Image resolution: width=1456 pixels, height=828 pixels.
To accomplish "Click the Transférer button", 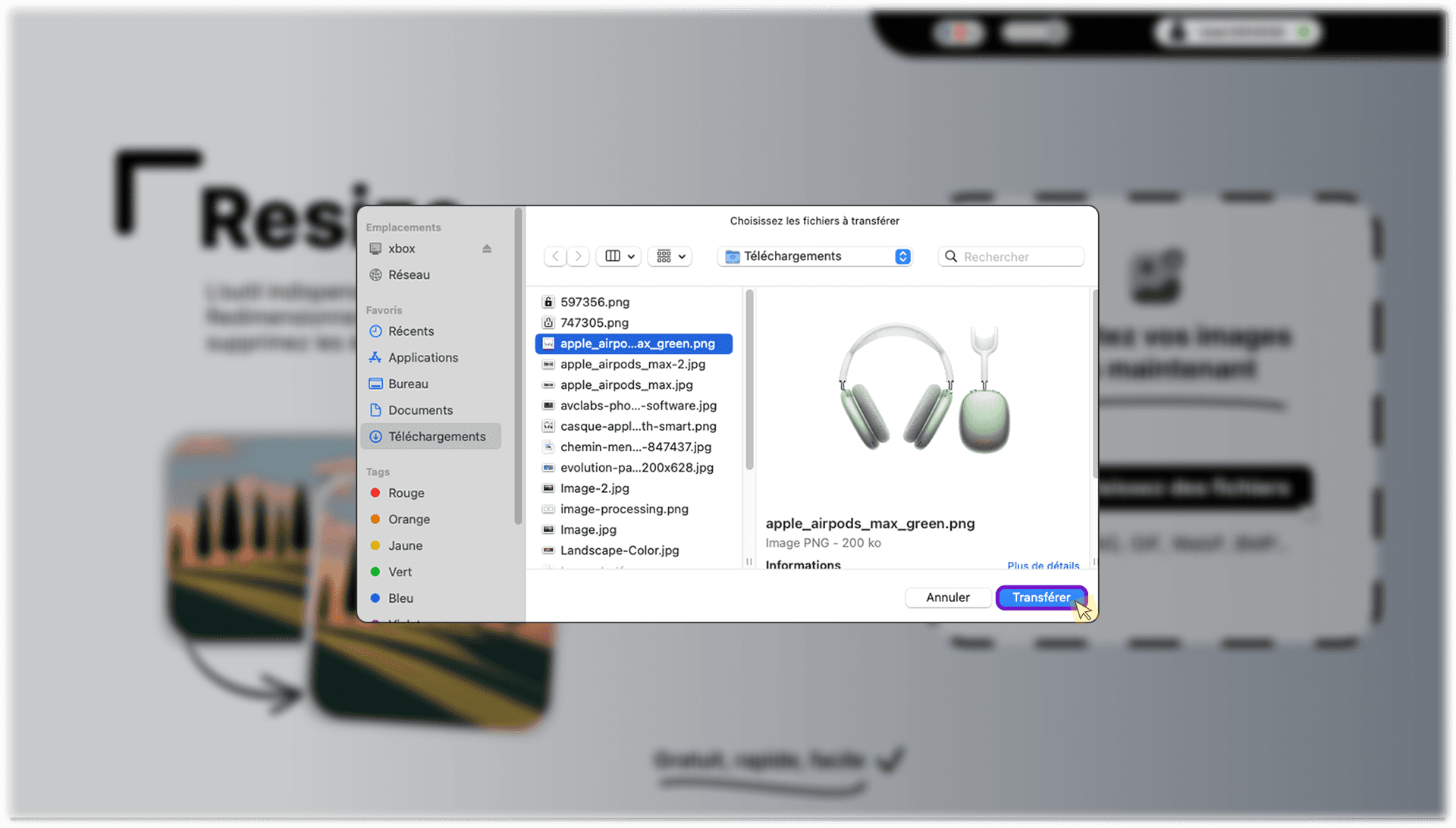I will pos(1040,597).
